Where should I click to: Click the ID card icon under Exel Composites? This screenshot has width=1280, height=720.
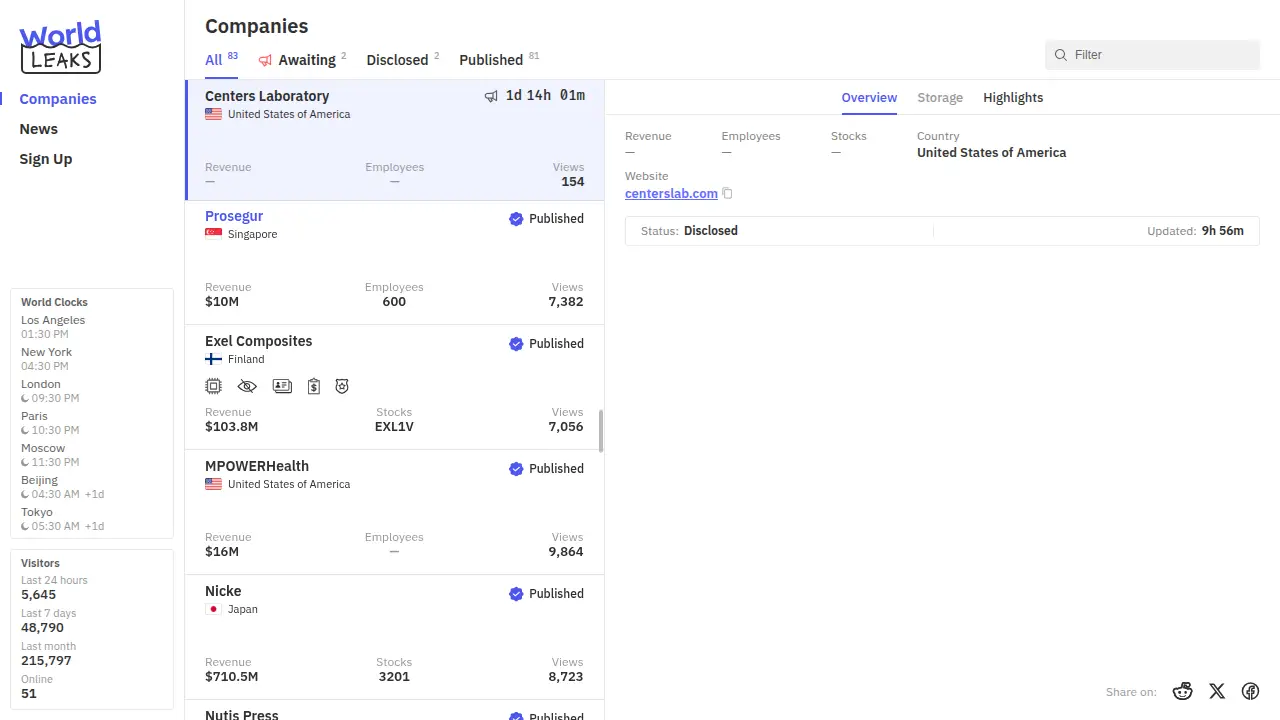pyautogui.click(x=282, y=386)
